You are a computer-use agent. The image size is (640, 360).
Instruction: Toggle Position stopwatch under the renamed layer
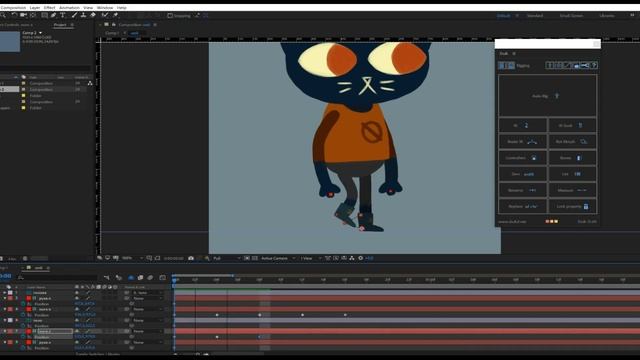pyautogui.click(x=23, y=337)
